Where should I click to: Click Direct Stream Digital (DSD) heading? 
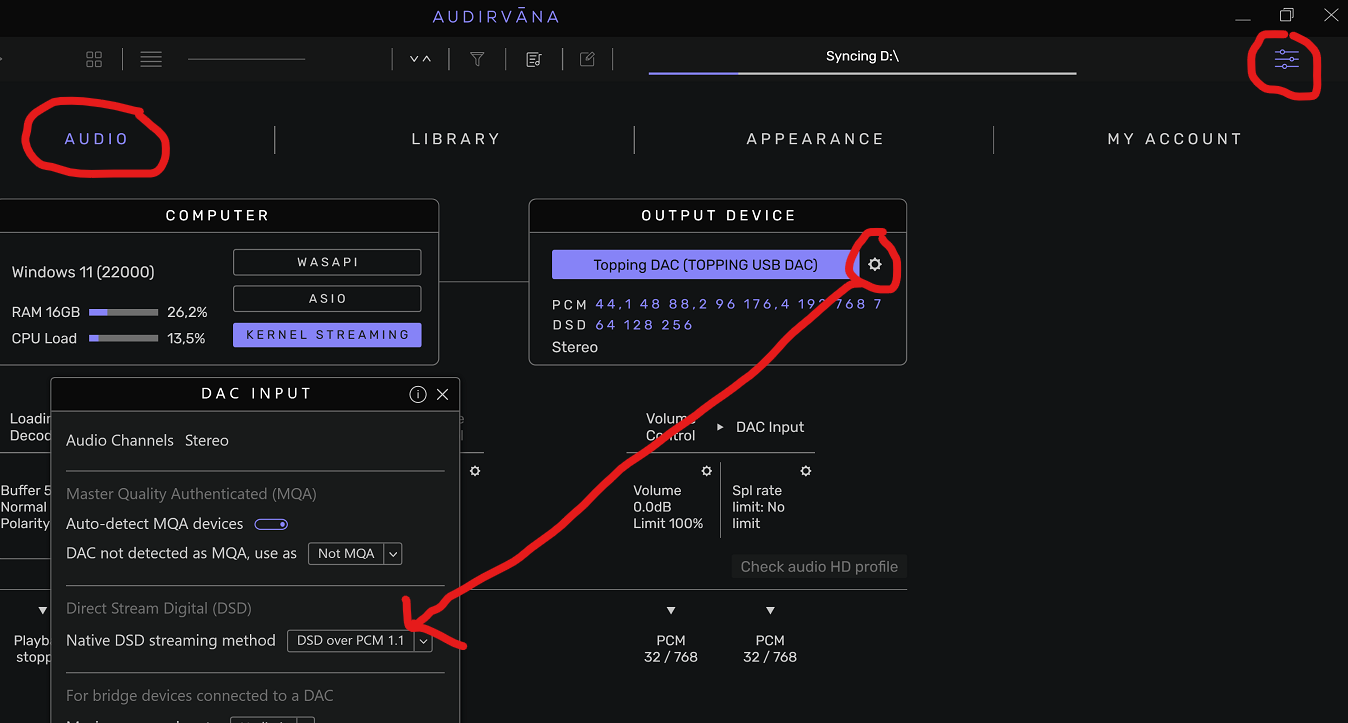coord(159,608)
